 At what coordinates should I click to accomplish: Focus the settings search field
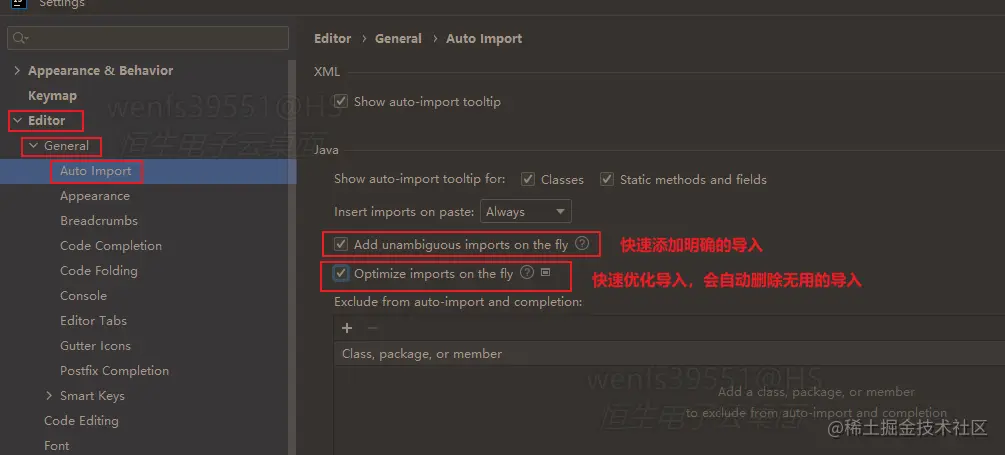(x=148, y=38)
